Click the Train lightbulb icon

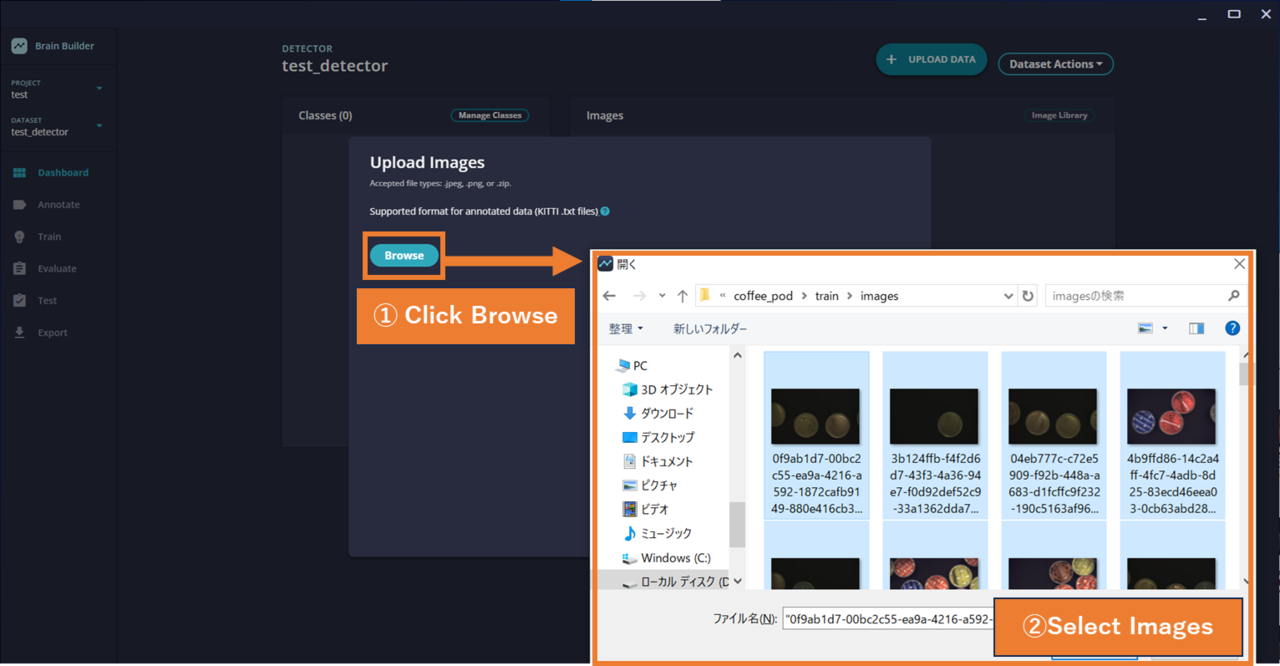19,237
